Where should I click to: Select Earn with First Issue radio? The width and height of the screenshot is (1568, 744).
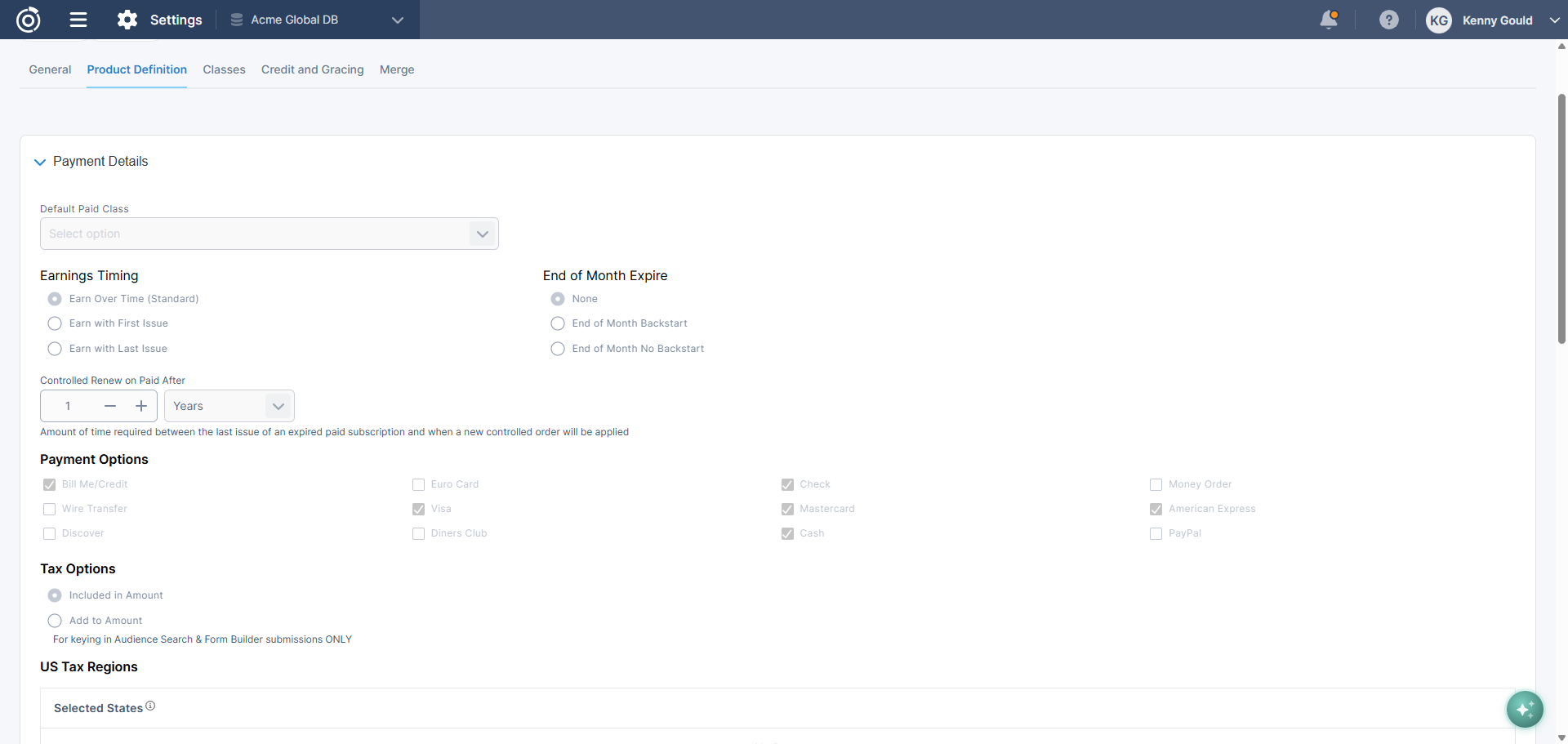point(55,323)
